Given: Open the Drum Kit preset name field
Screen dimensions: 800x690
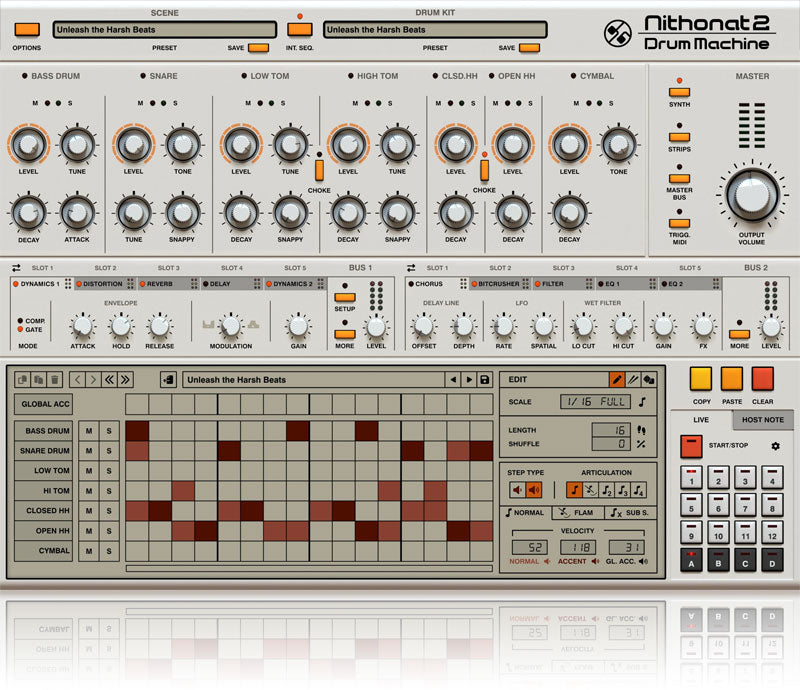Looking at the screenshot, I should coord(435,30).
